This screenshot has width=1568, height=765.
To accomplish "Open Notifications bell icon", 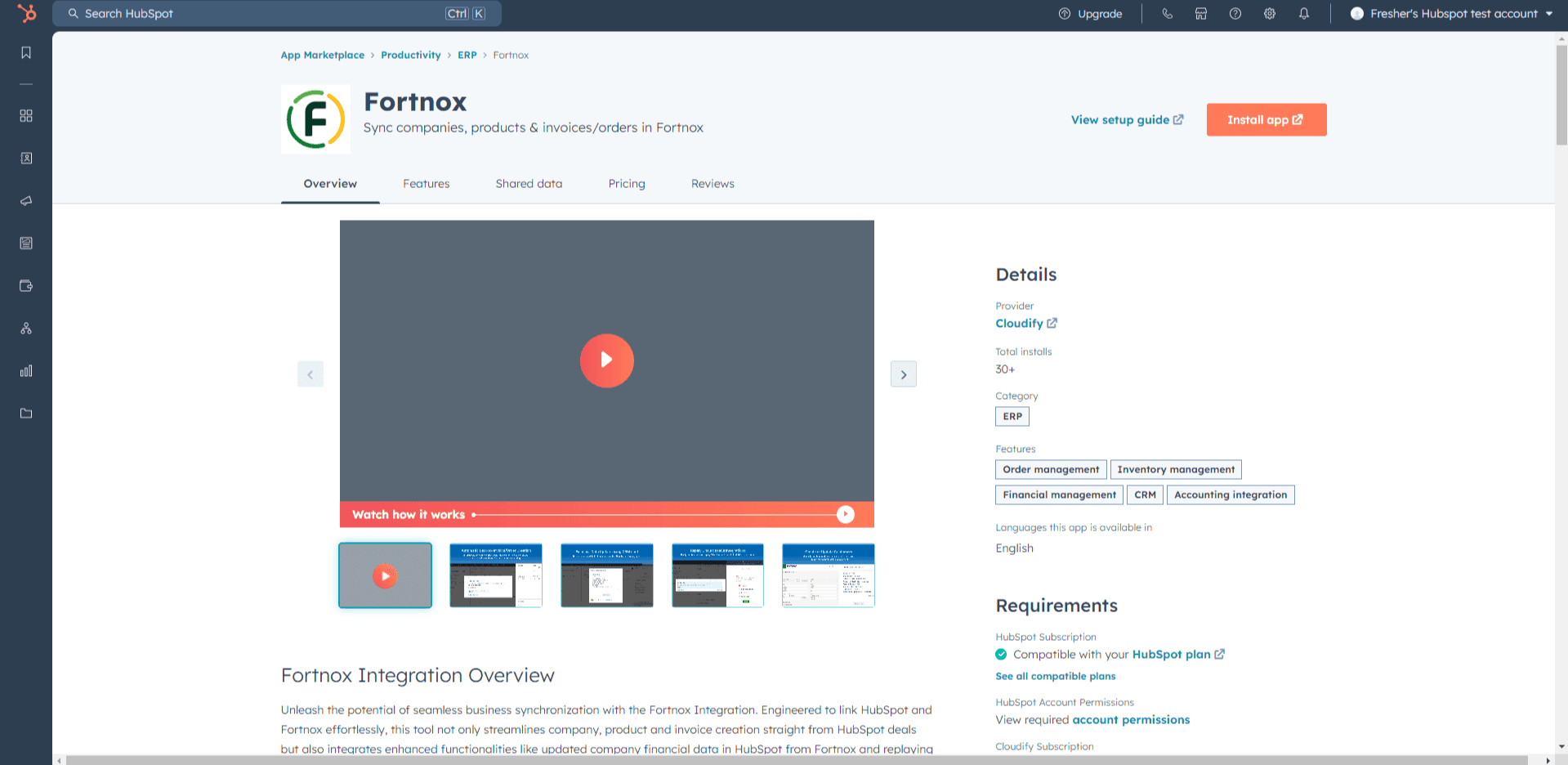I will pyautogui.click(x=1304, y=14).
